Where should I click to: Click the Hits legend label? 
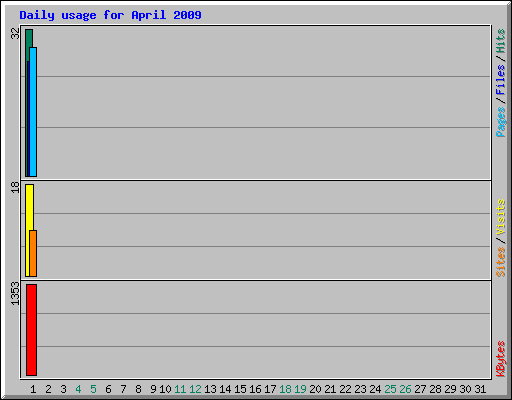[x=500, y=41]
